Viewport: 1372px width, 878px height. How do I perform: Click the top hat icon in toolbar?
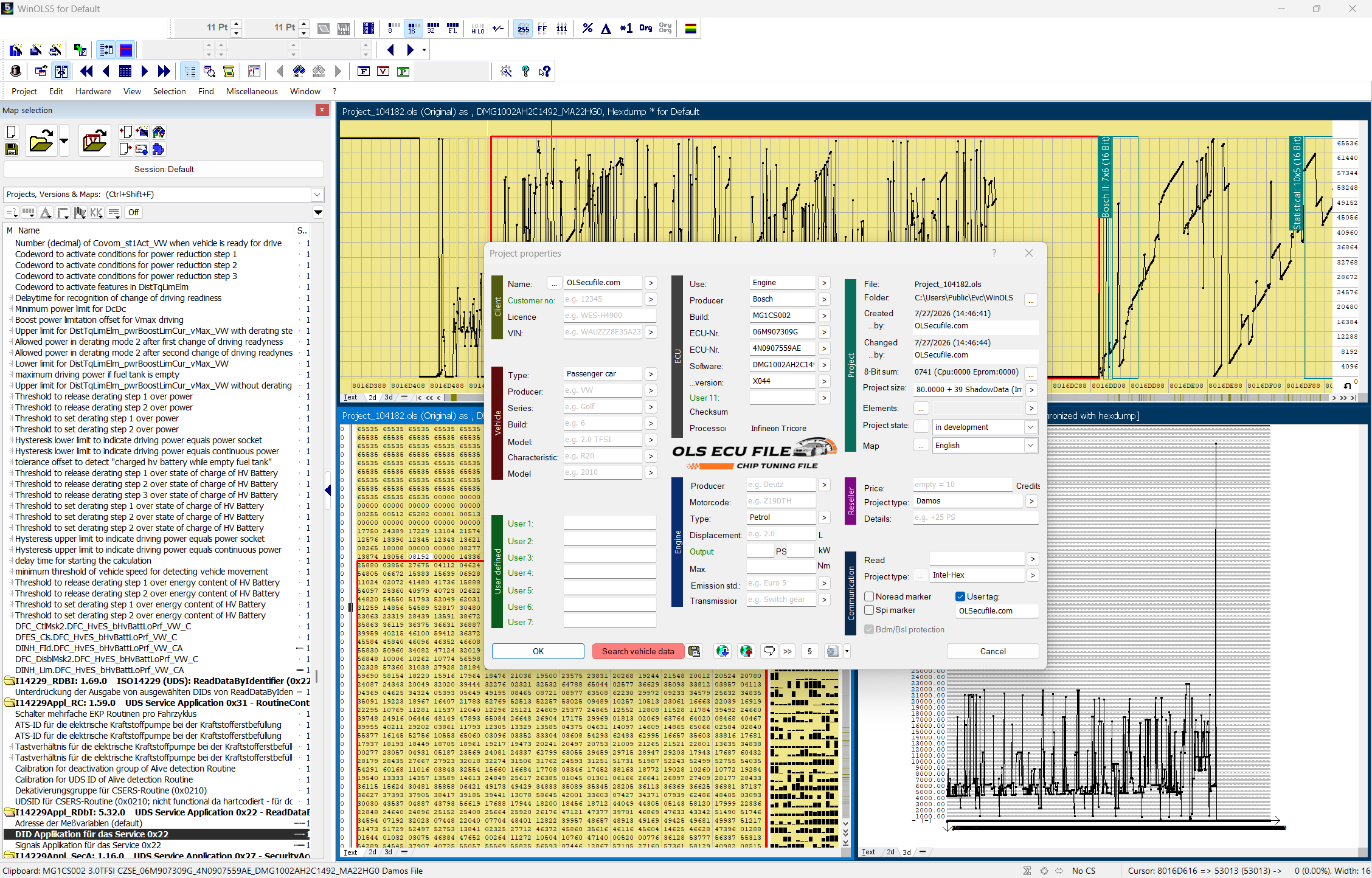[x=16, y=71]
